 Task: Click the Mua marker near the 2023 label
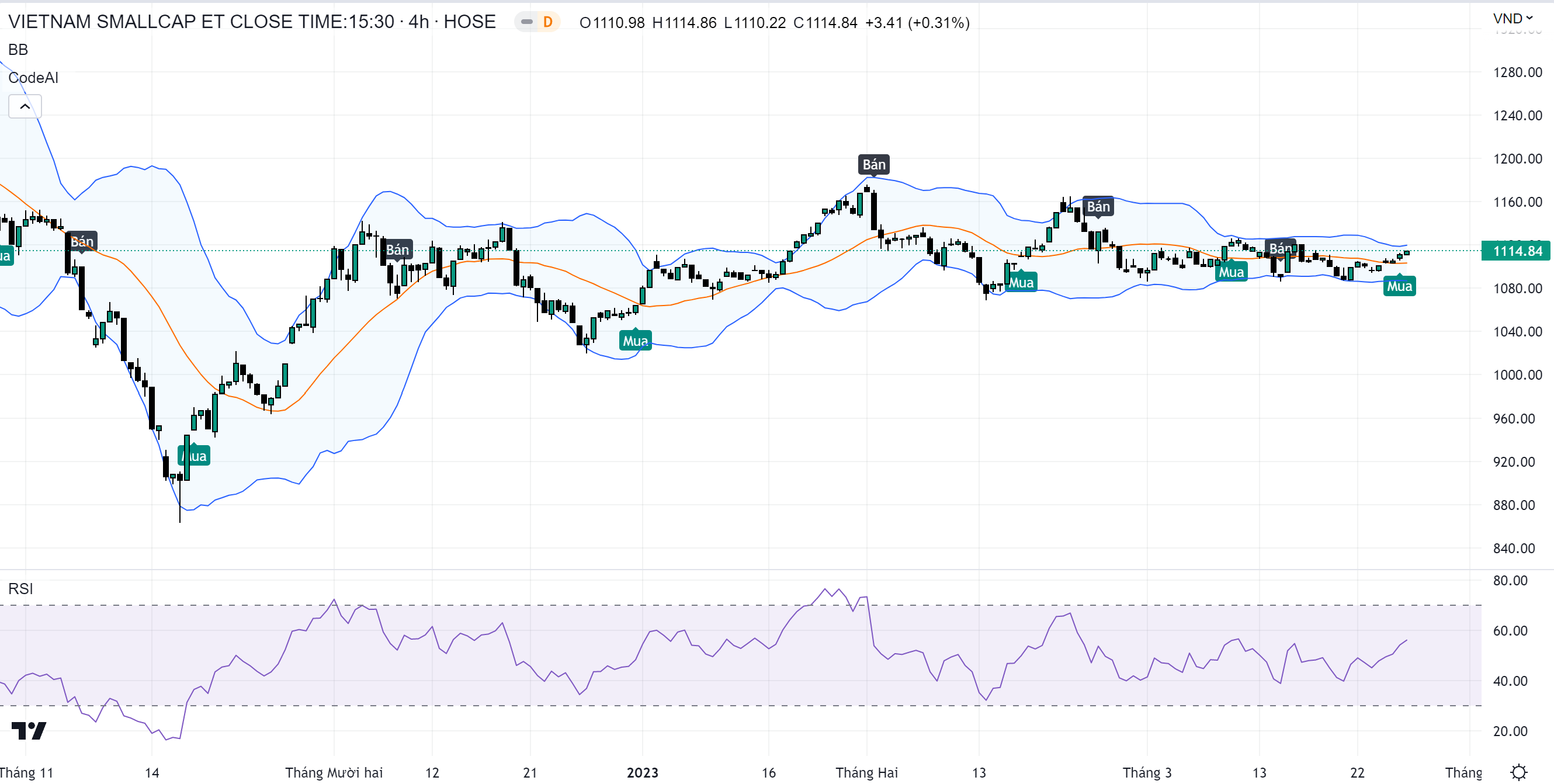pos(635,341)
